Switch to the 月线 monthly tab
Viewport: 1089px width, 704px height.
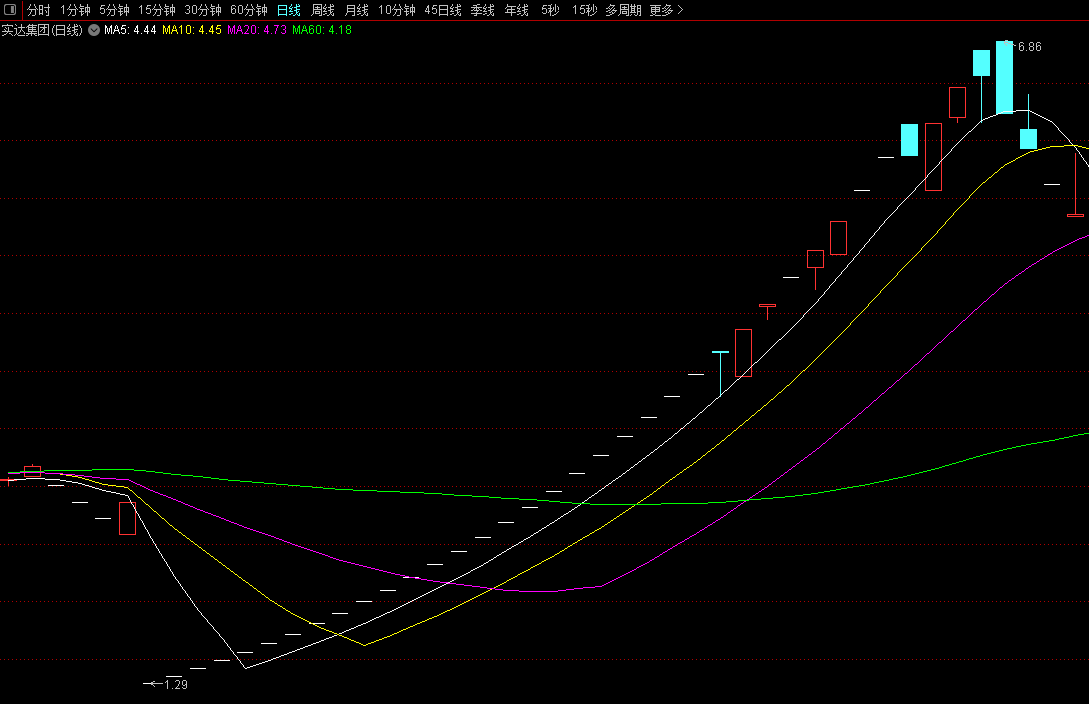pos(356,10)
